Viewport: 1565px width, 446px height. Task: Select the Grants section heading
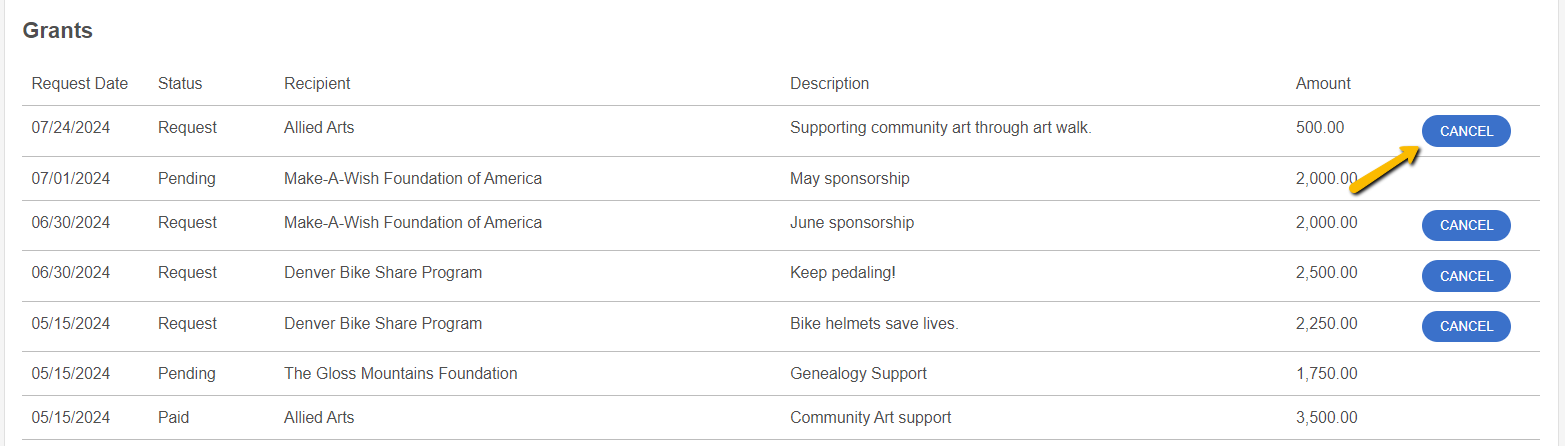click(x=58, y=31)
